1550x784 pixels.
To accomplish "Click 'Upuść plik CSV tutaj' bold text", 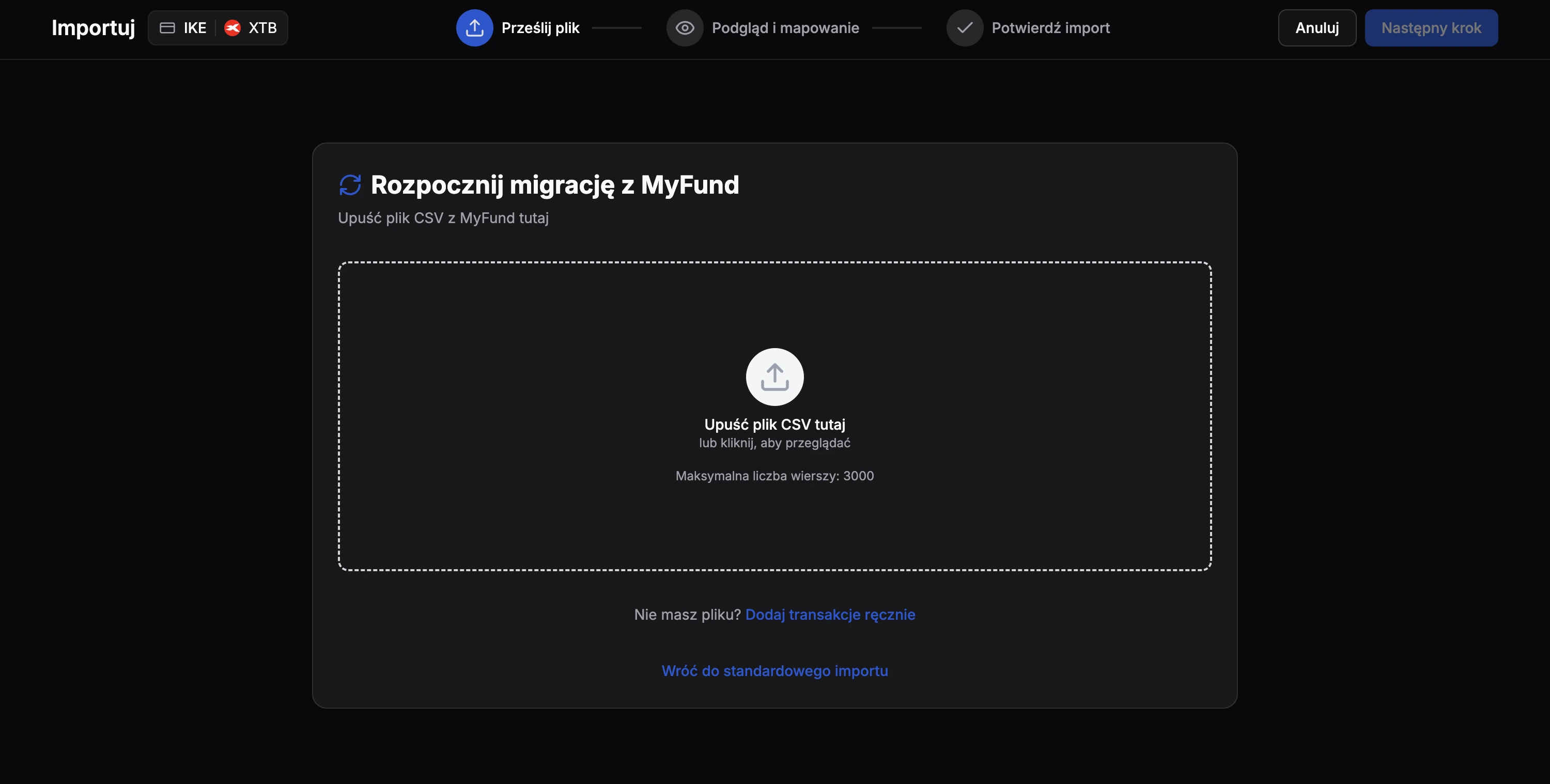I will coord(774,424).
